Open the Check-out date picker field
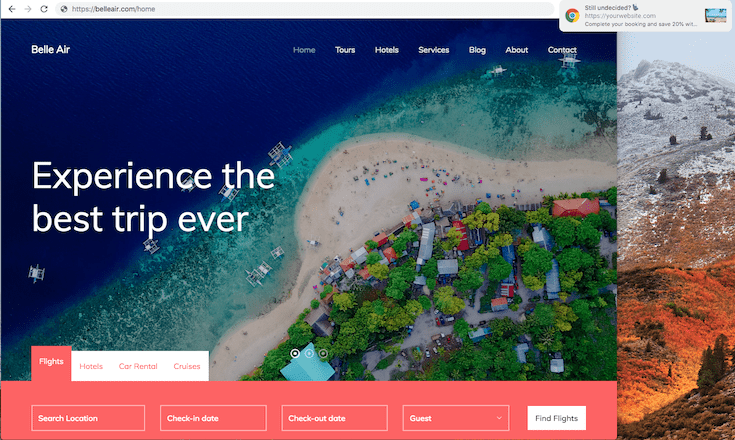 335,418
